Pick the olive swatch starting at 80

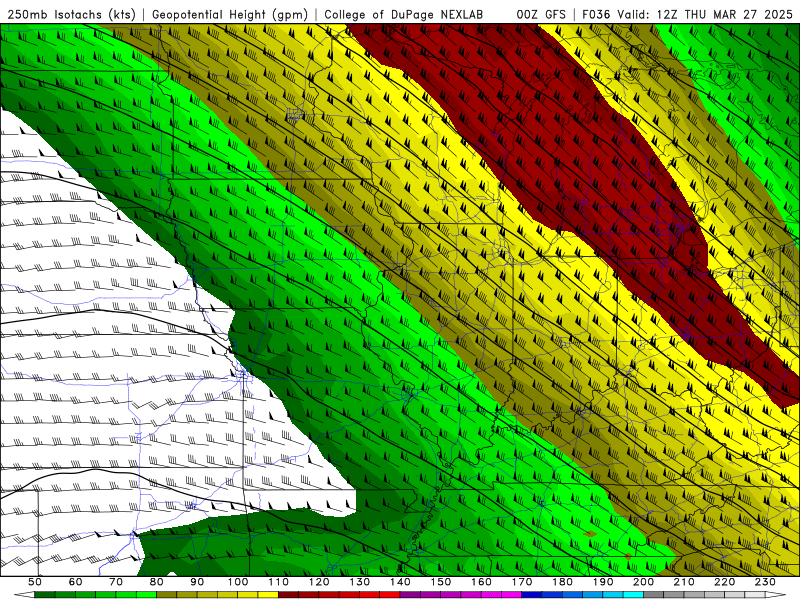(x=166, y=594)
